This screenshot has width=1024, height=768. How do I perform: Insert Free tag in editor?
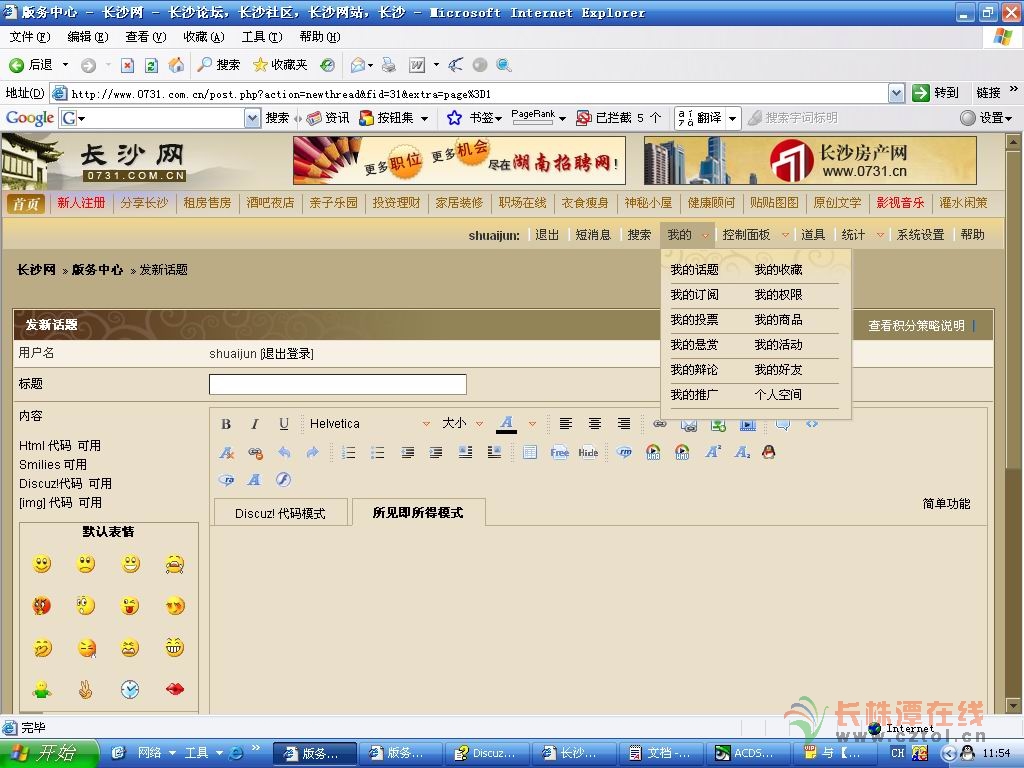[560, 453]
